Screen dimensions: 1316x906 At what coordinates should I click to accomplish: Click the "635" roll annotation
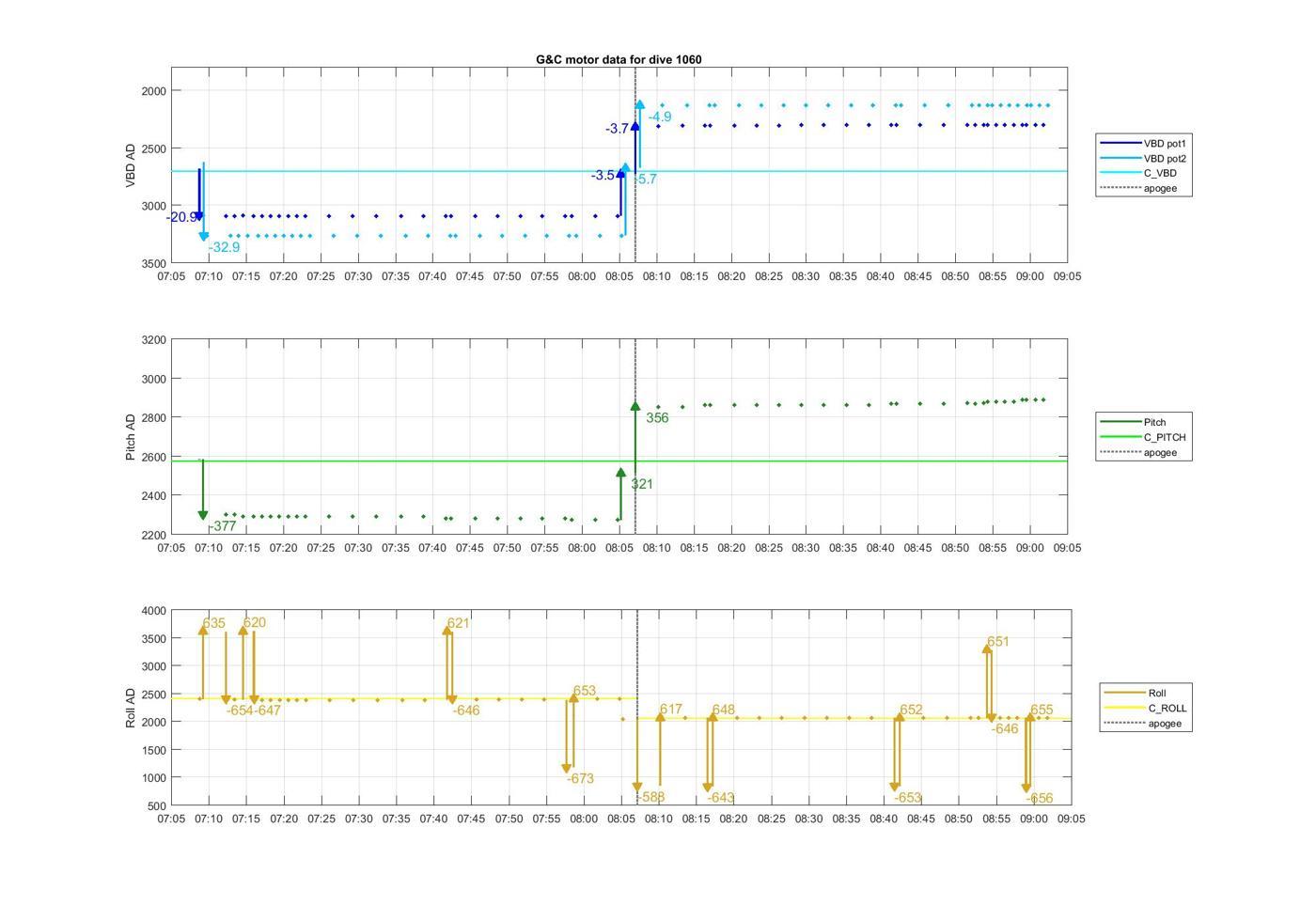point(213,623)
